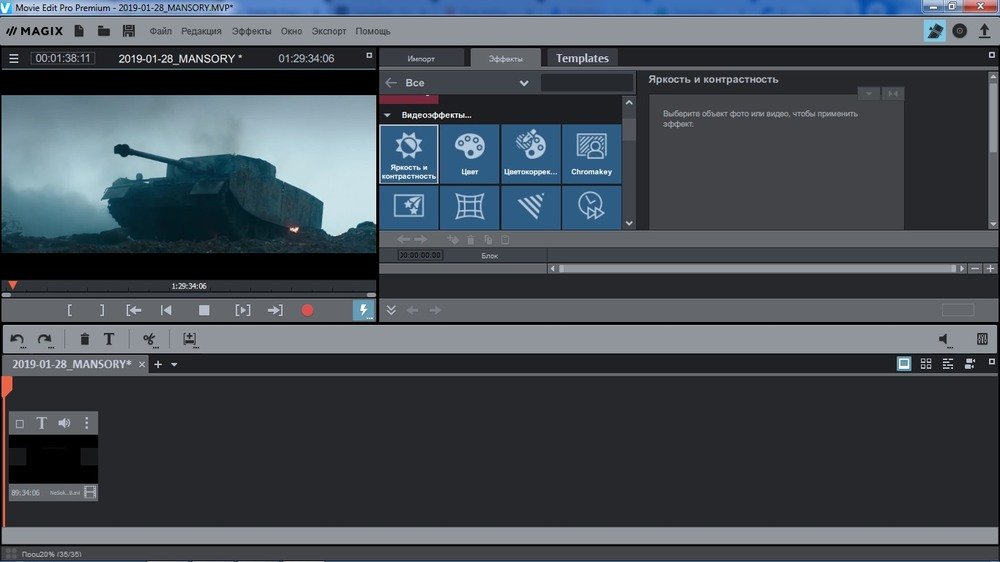Zoom out keyframe timeline with minus button

click(974, 269)
